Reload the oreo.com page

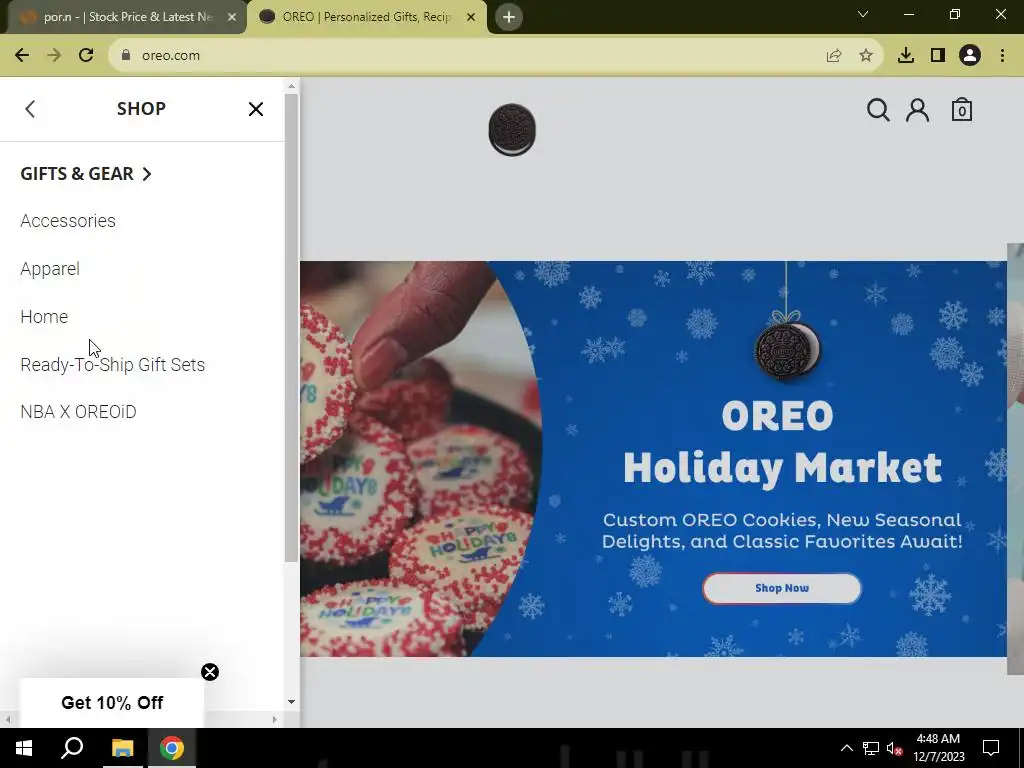point(86,56)
